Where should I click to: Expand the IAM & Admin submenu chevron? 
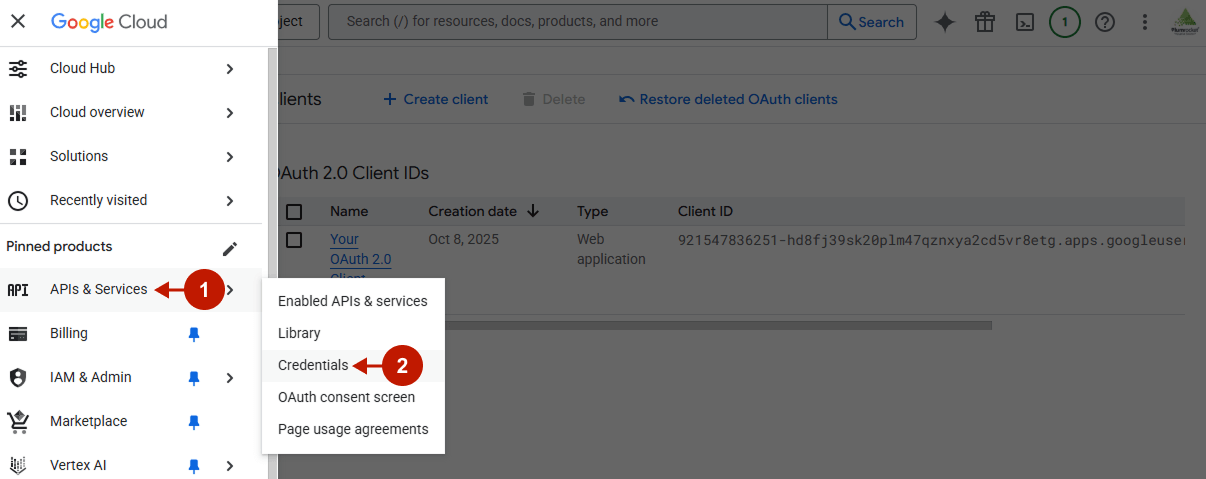pyautogui.click(x=230, y=378)
